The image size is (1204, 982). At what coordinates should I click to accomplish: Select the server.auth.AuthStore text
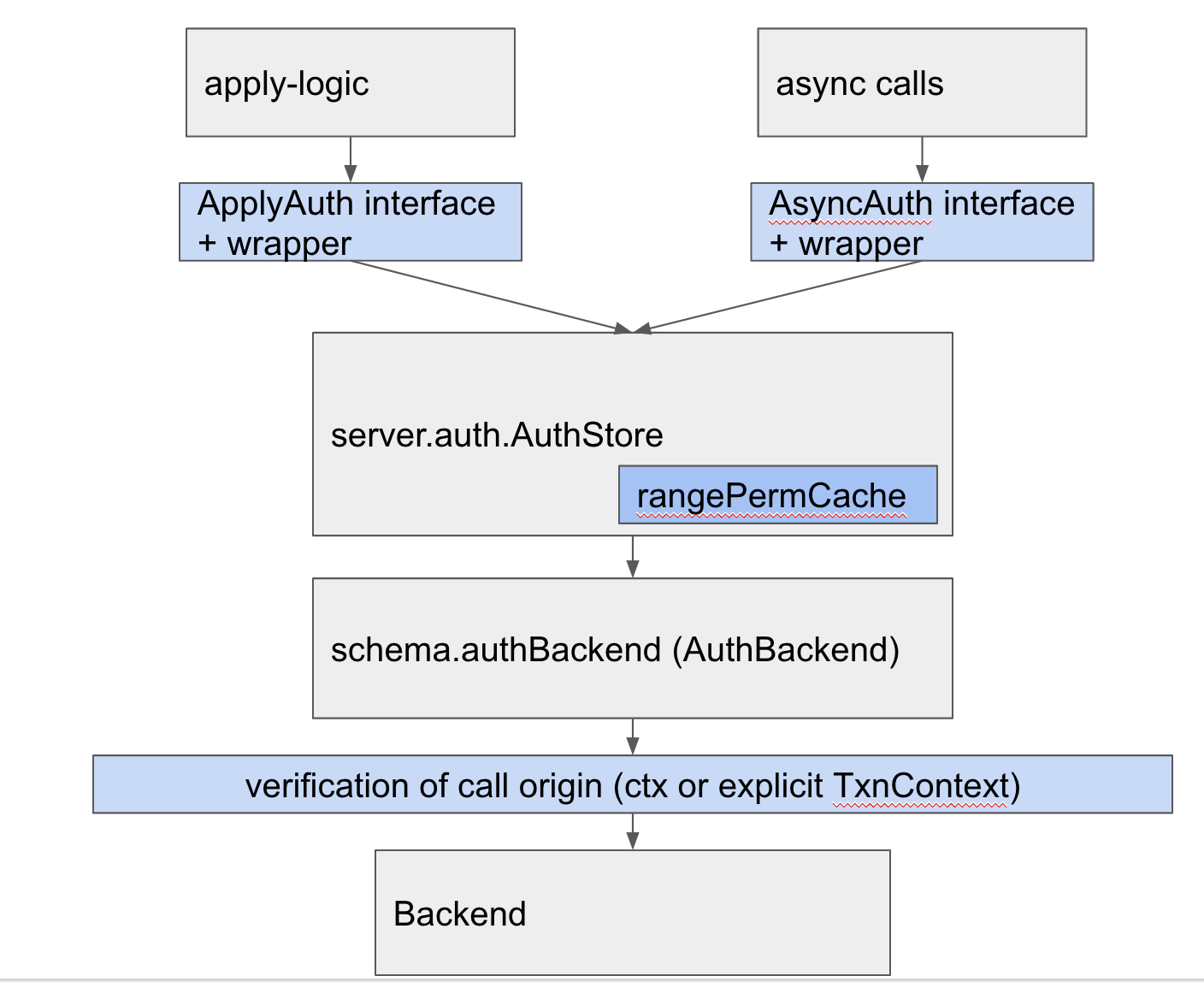497,435
